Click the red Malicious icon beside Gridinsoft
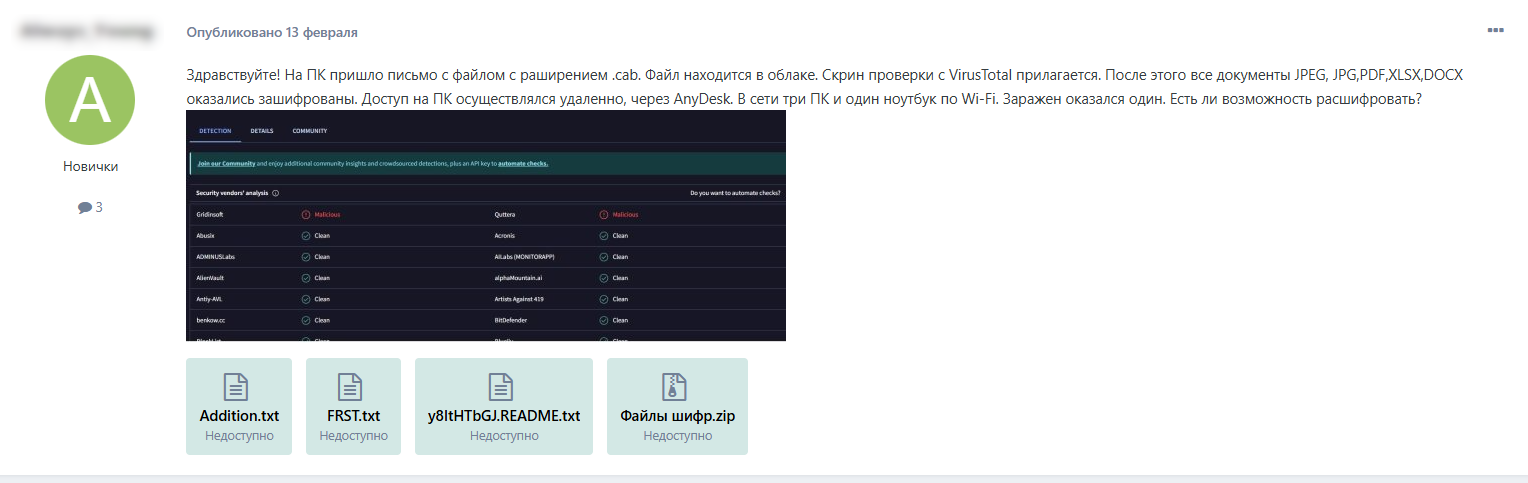Image resolution: width=1528 pixels, height=483 pixels. tap(306, 214)
